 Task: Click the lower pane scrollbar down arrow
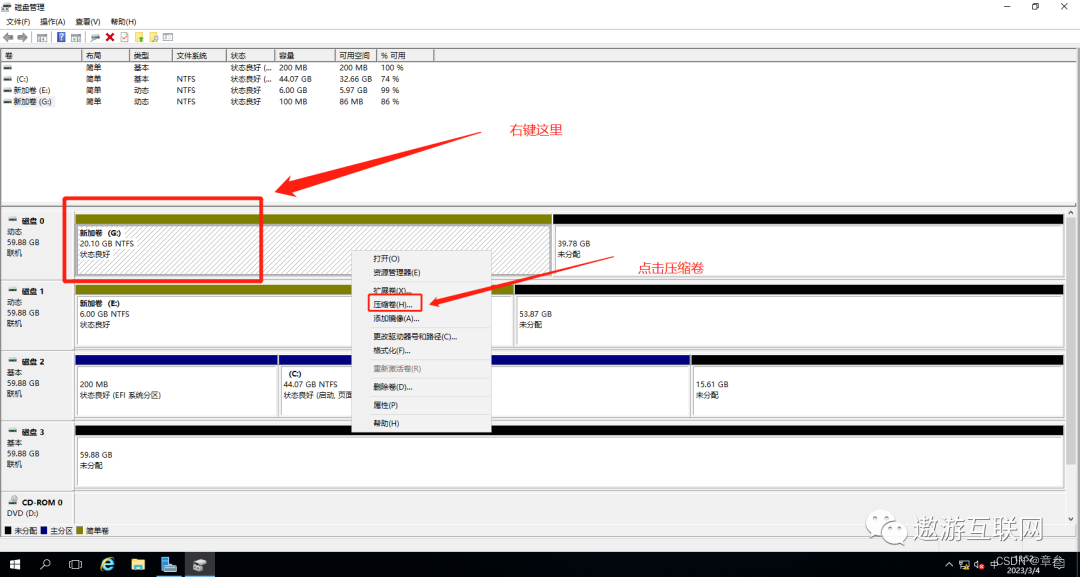point(1071,520)
